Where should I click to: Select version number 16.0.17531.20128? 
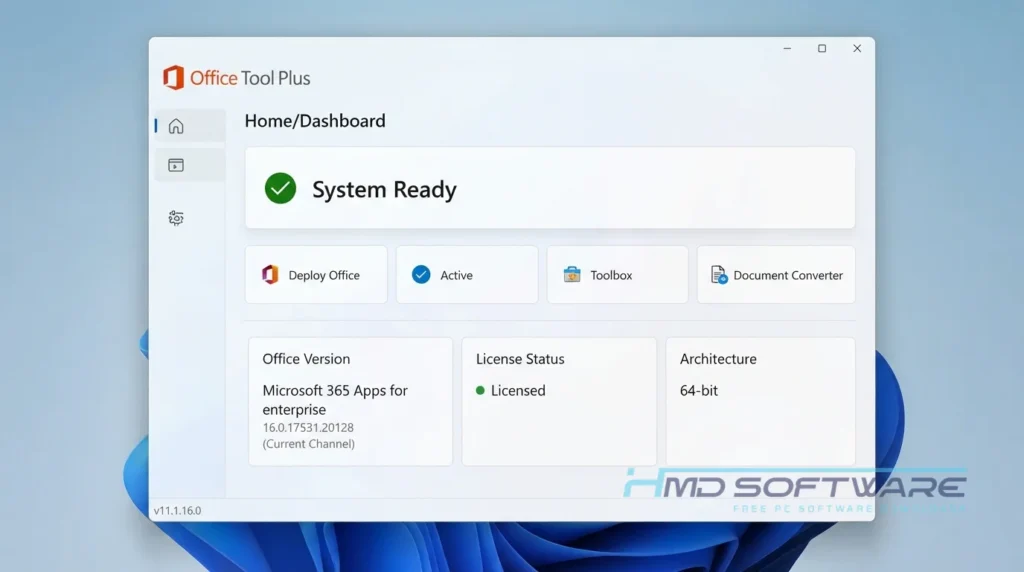(x=308, y=428)
